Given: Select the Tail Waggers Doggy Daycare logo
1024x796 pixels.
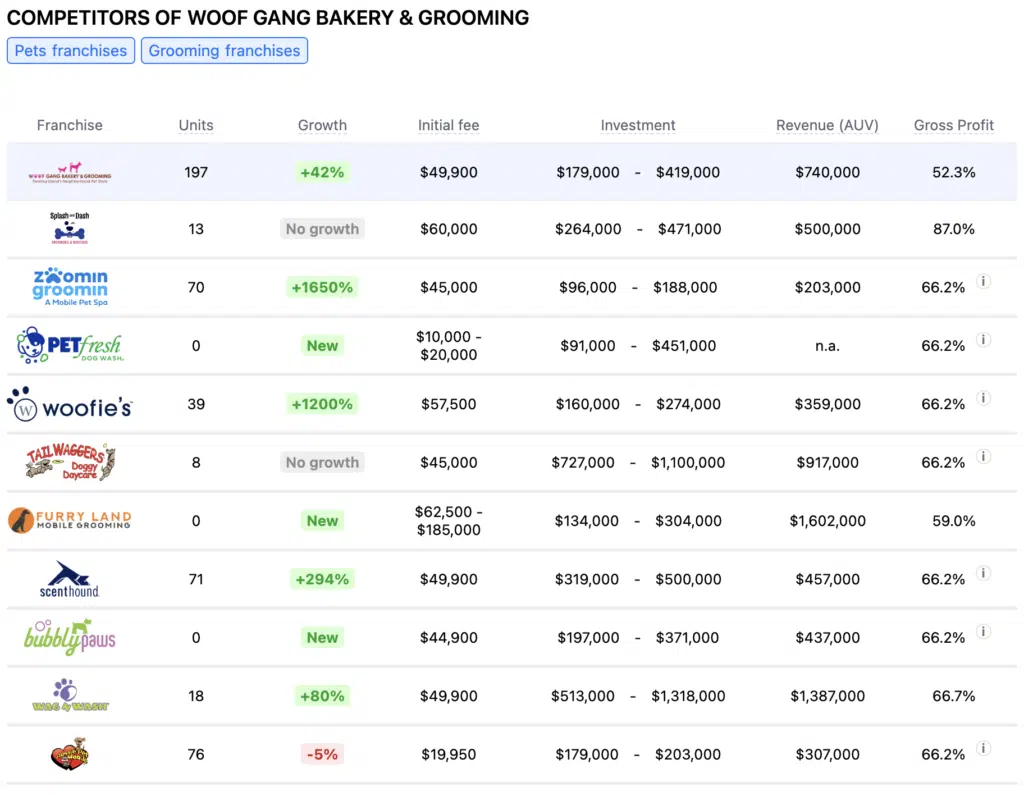Looking at the screenshot, I should click(69, 462).
